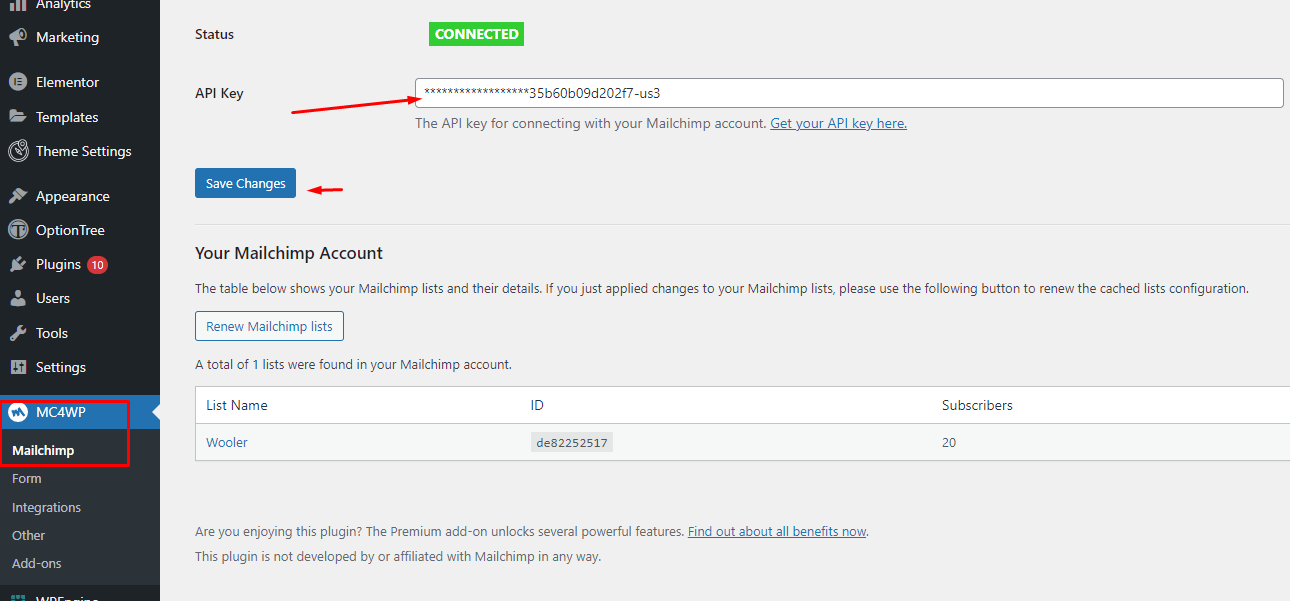Click the Tools wrench icon
1290x601 pixels.
[x=18, y=333]
